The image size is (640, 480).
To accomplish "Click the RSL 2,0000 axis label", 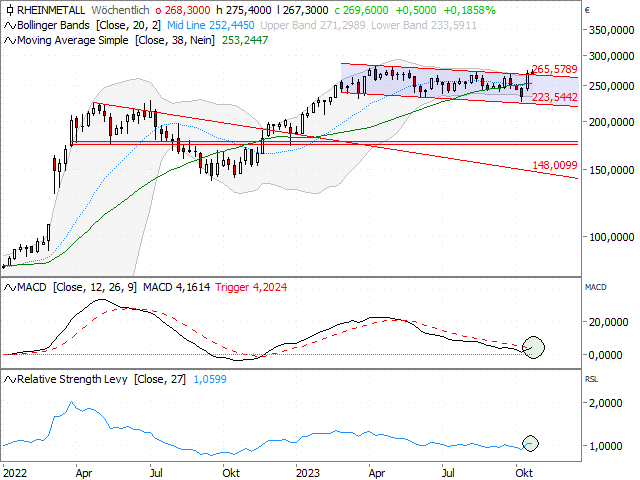I will pos(606,403).
